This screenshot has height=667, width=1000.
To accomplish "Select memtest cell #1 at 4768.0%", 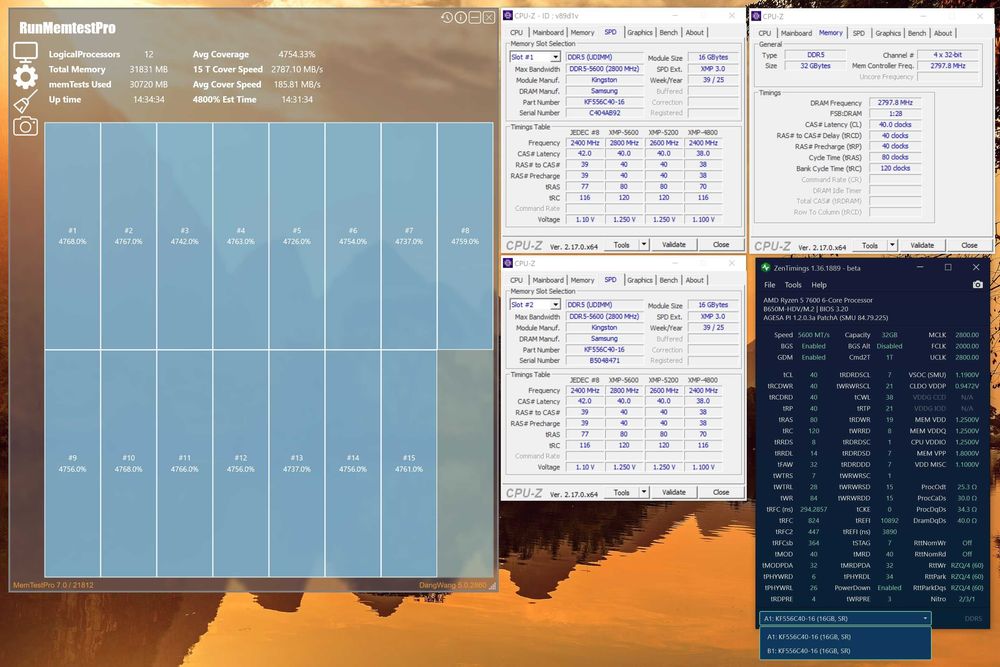I will (72, 236).
